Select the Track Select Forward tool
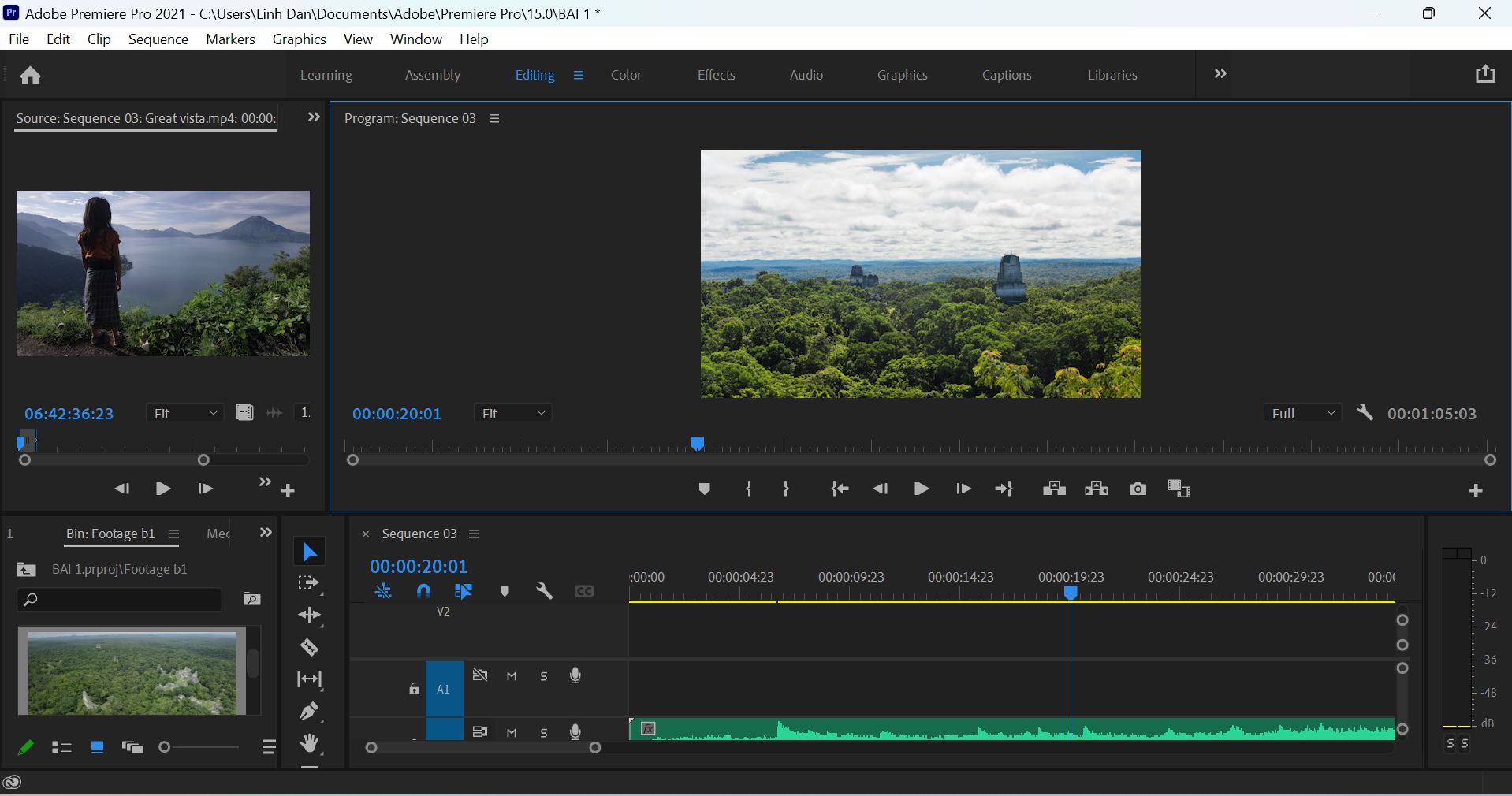This screenshot has width=1512, height=796. [309, 583]
